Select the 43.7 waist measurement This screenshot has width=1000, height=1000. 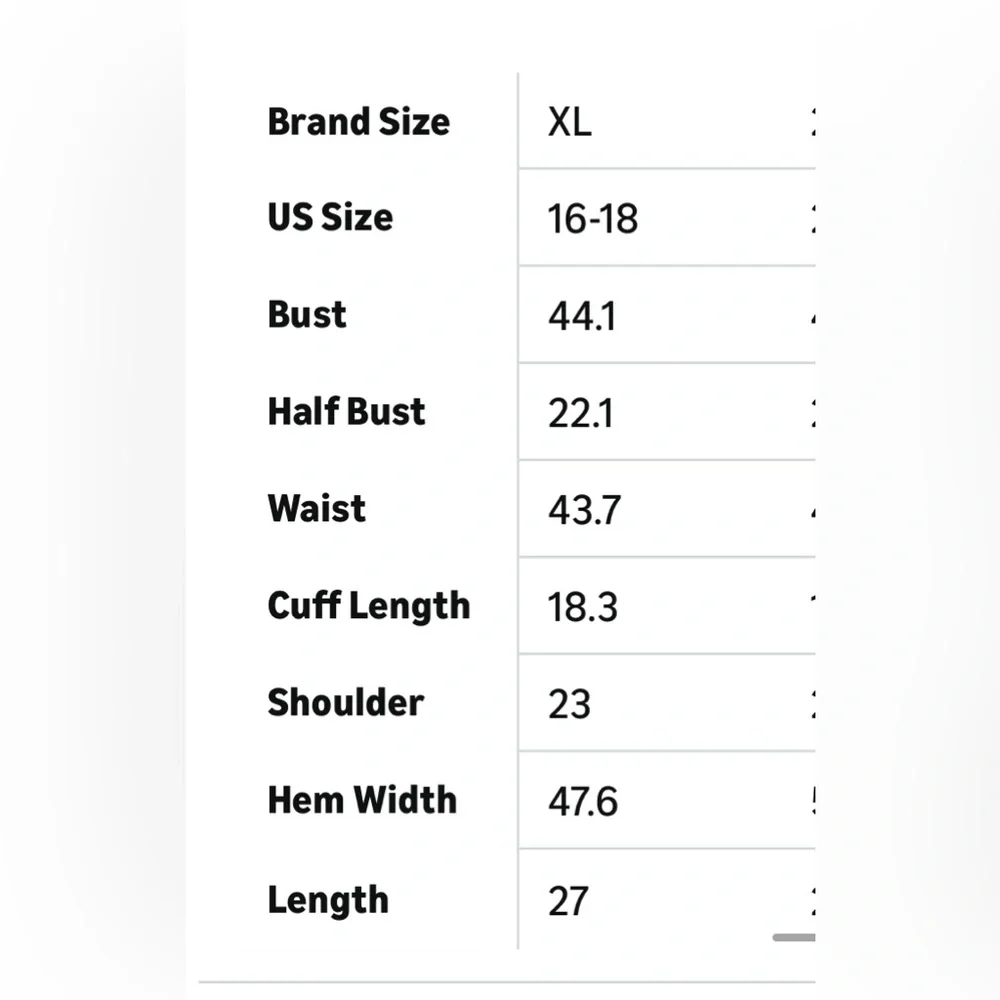pos(584,510)
